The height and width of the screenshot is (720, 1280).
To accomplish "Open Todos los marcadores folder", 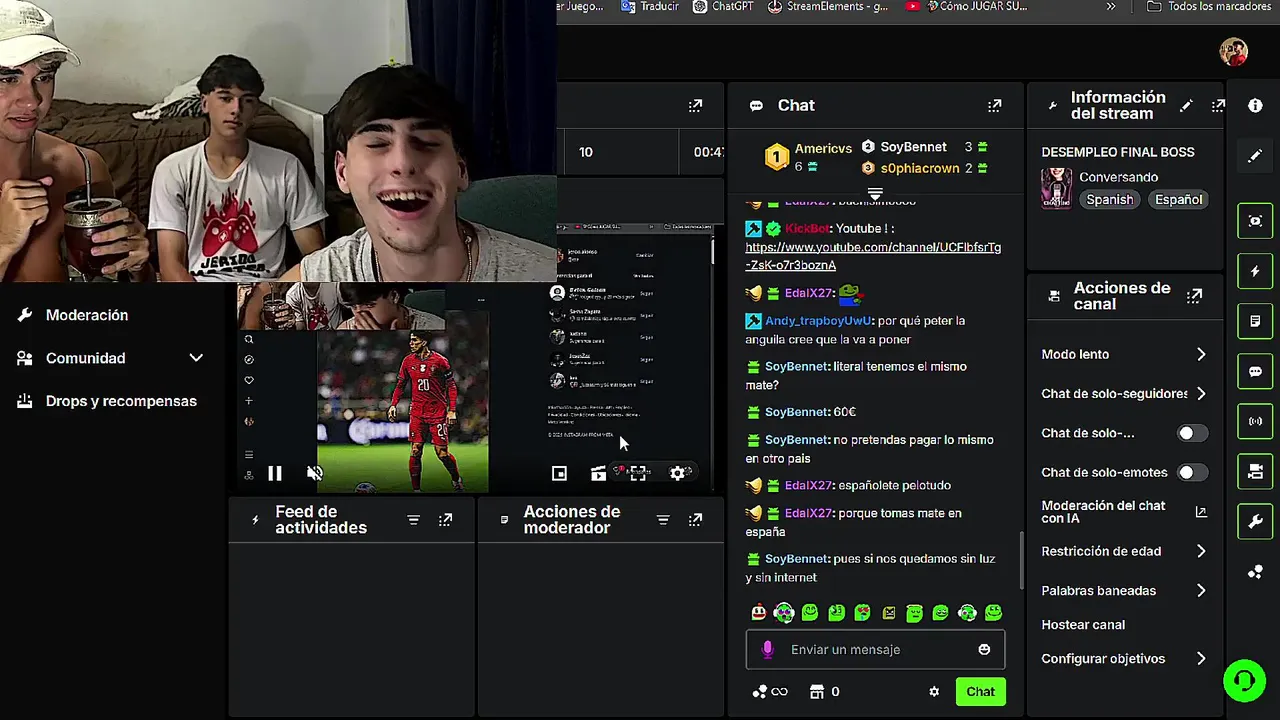I will point(1208,6).
